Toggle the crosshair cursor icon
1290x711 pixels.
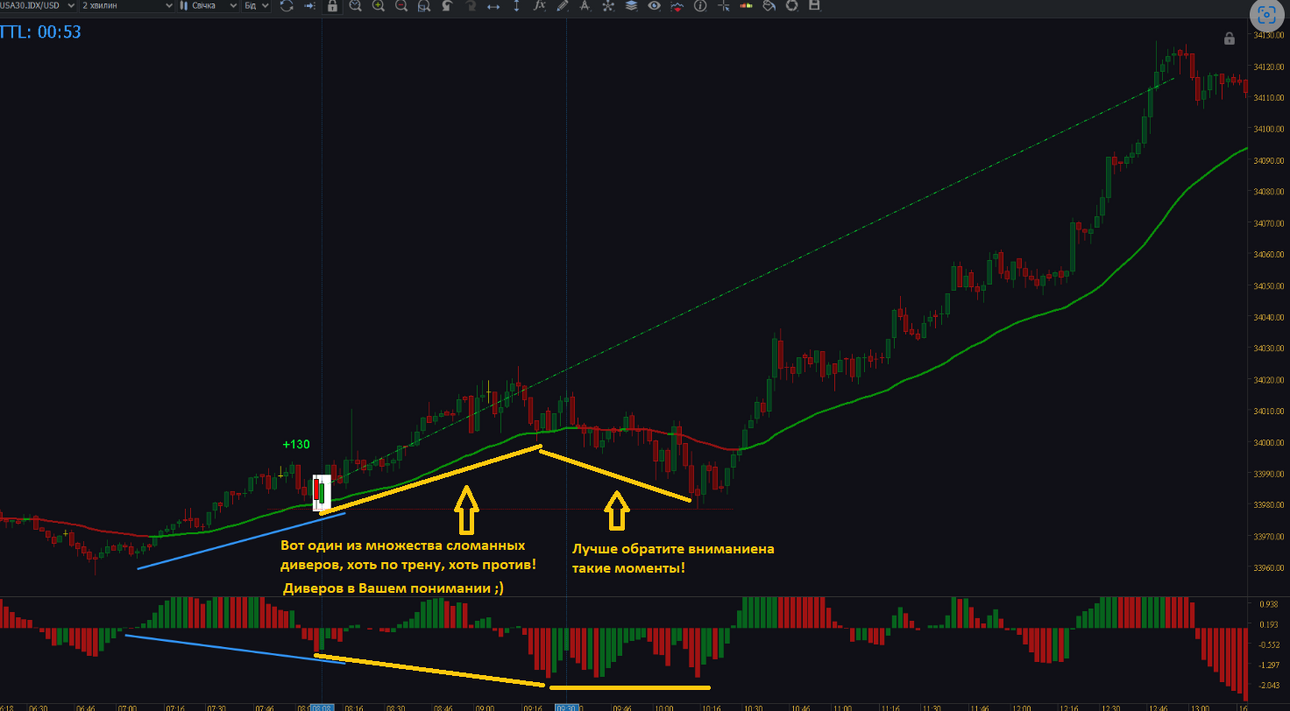723,6
